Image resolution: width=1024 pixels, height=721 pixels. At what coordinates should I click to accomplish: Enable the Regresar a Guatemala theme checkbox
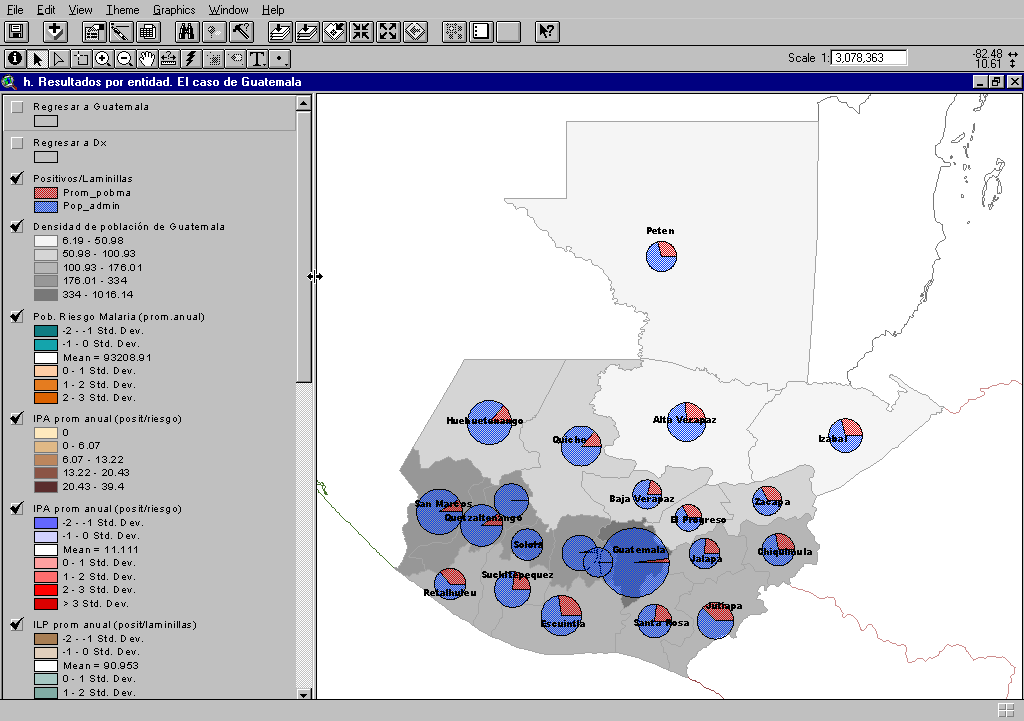point(17,107)
